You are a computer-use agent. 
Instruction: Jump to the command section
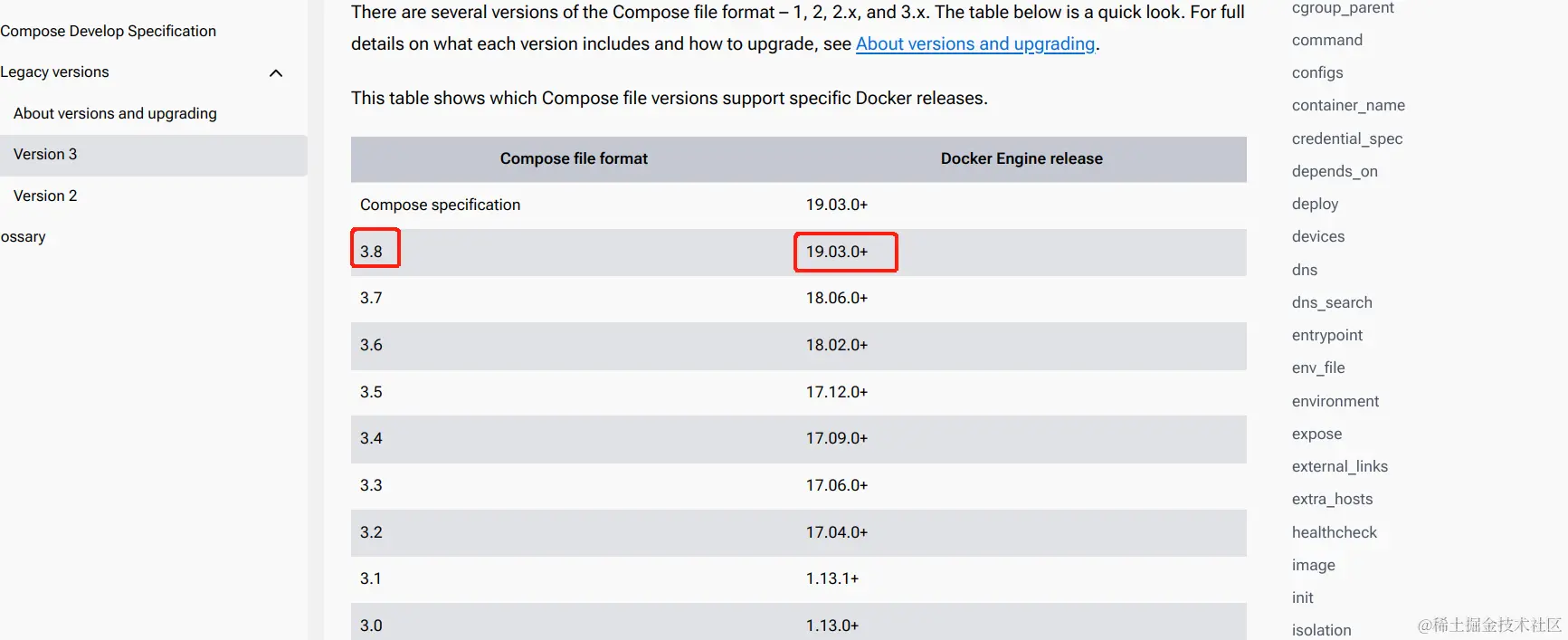(x=1327, y=40)
